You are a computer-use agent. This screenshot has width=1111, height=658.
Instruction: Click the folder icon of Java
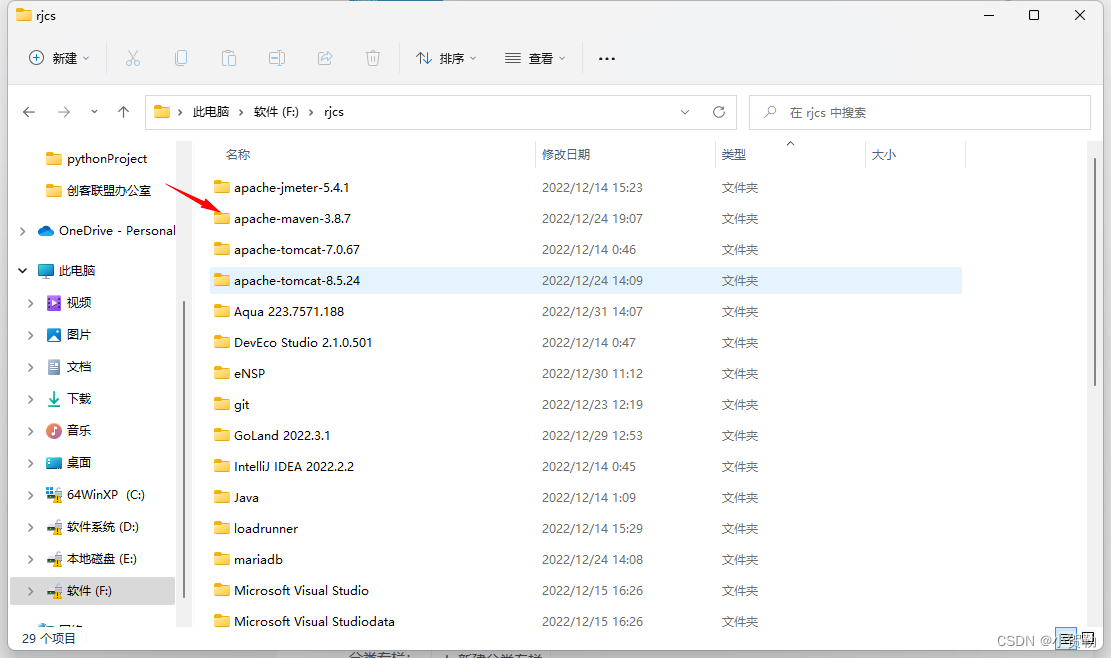click(x=222, y=497)
